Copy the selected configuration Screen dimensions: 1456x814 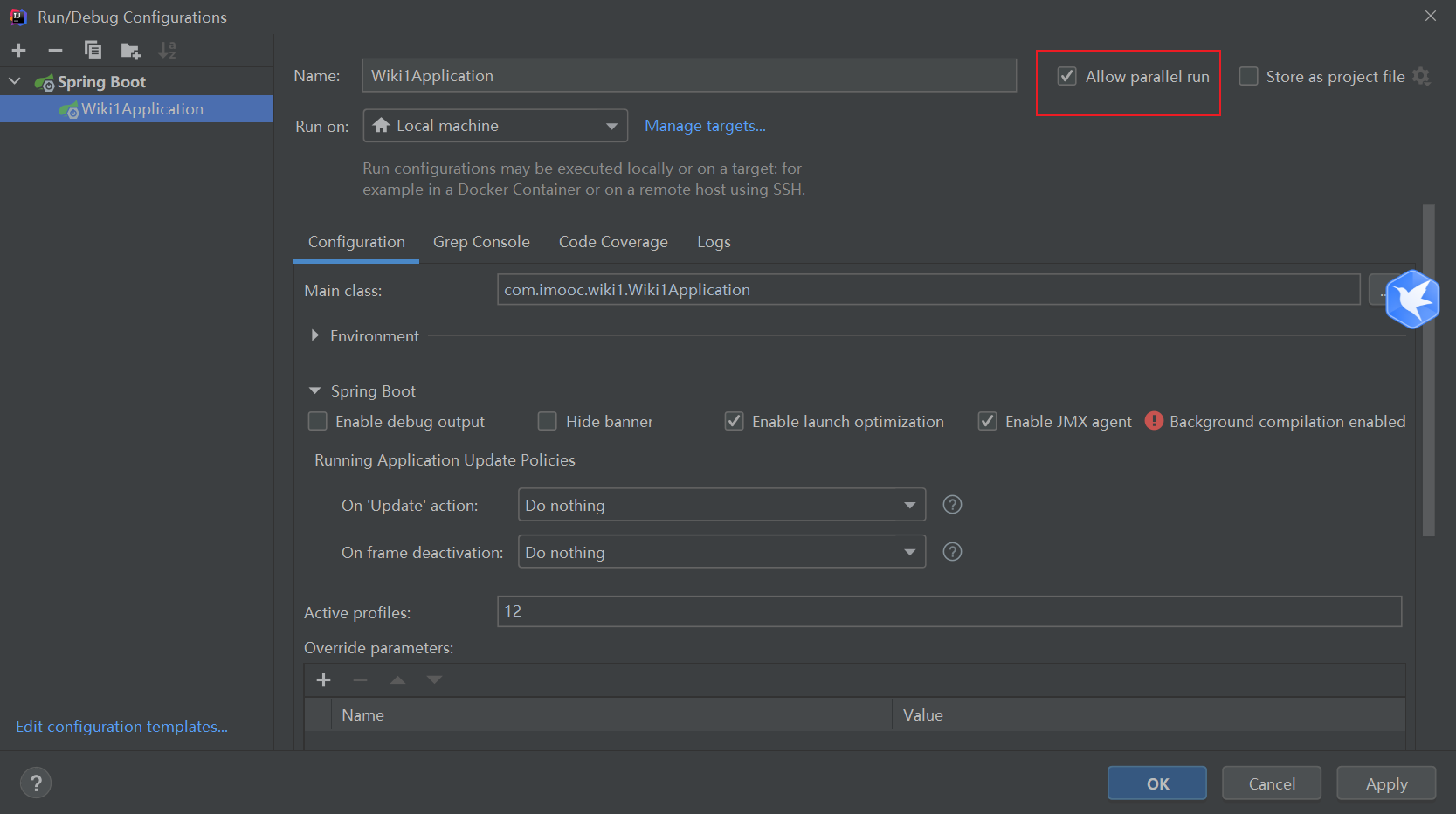pyautogui.click(x=93, y=51)
